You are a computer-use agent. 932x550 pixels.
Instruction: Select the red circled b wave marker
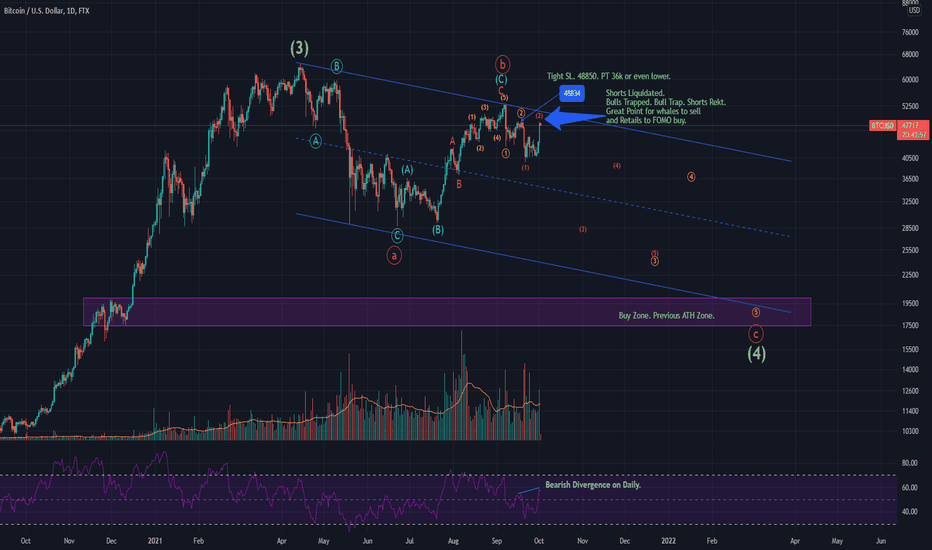502,64
